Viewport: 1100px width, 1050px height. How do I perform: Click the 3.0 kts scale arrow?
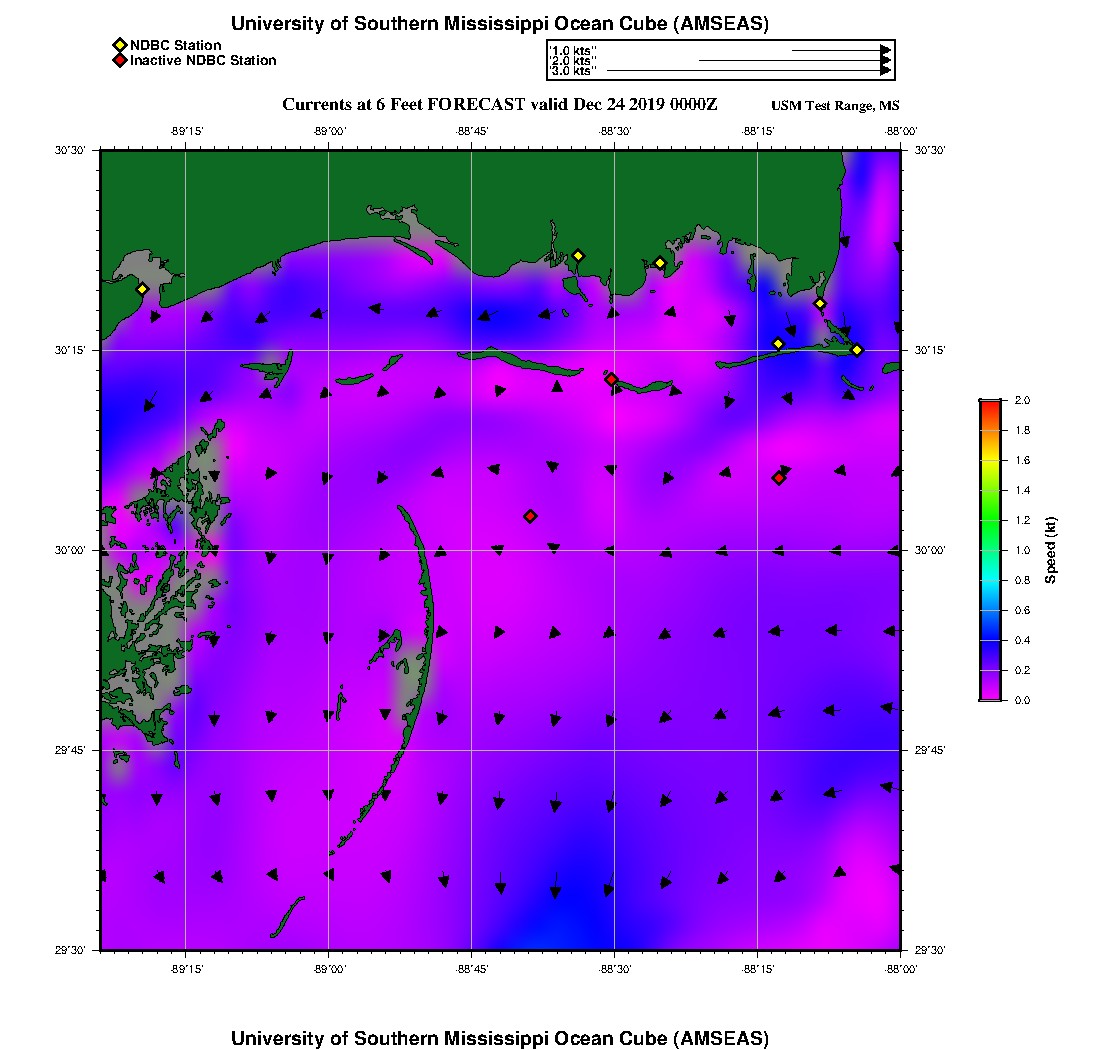coord(748,71)
